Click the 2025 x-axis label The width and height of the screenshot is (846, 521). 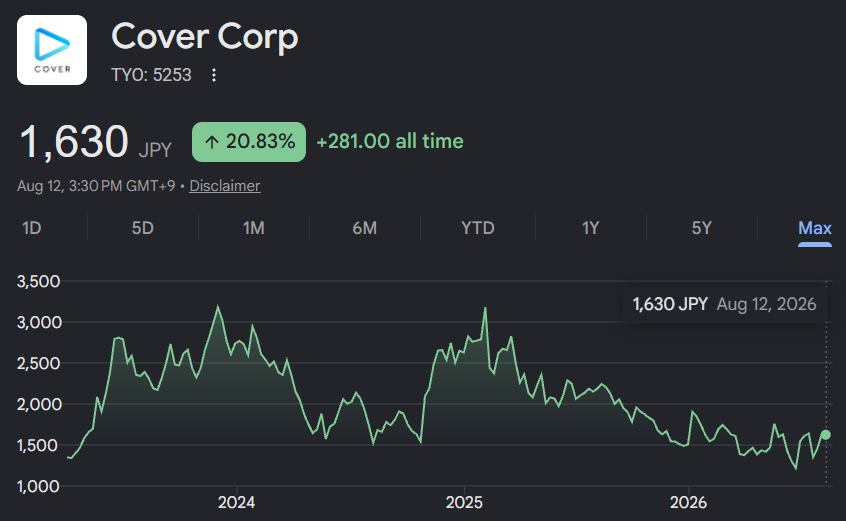464,503
